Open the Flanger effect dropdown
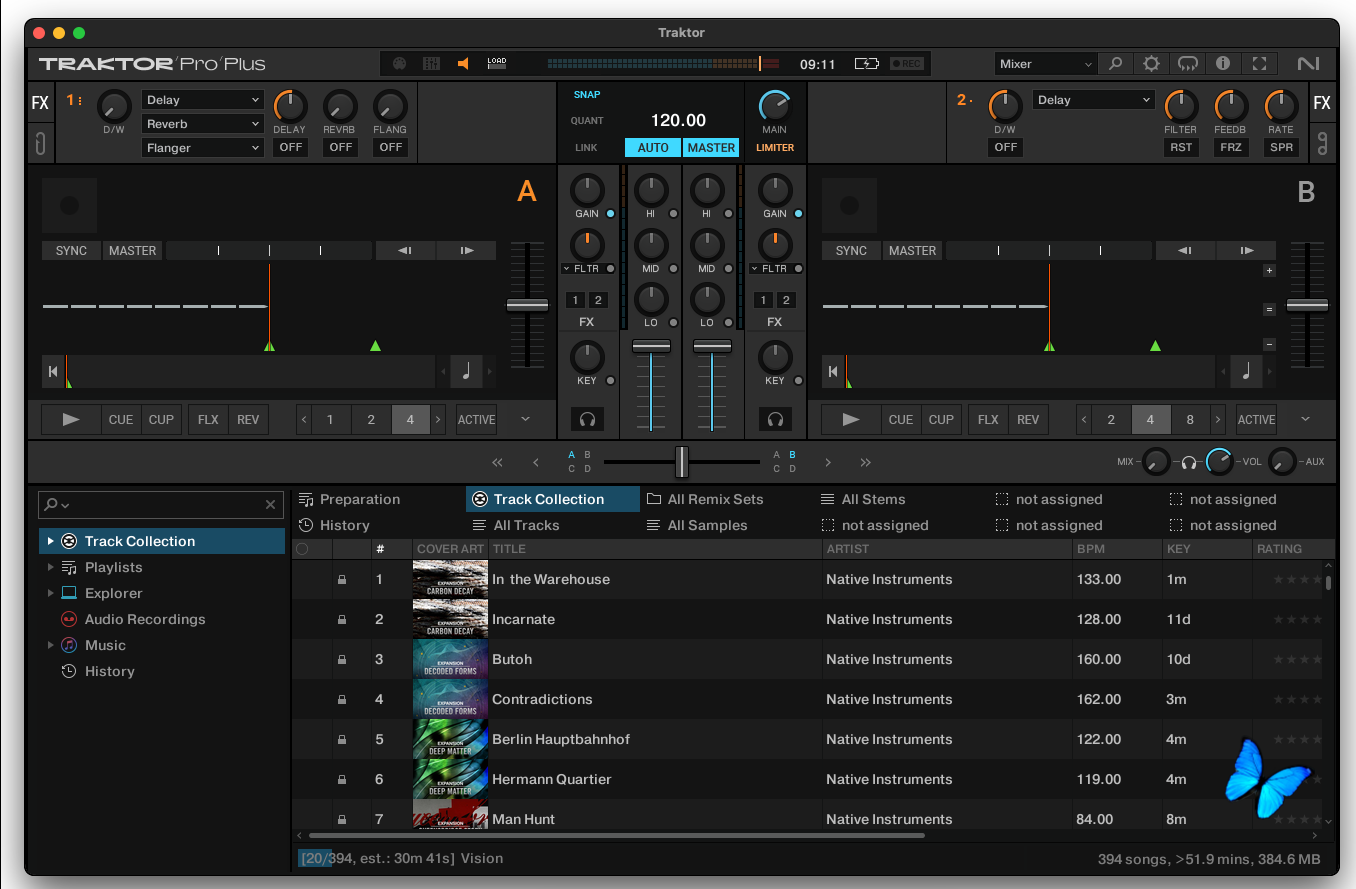Screen dimensions: 1356x889 click(x=203, y=148)
